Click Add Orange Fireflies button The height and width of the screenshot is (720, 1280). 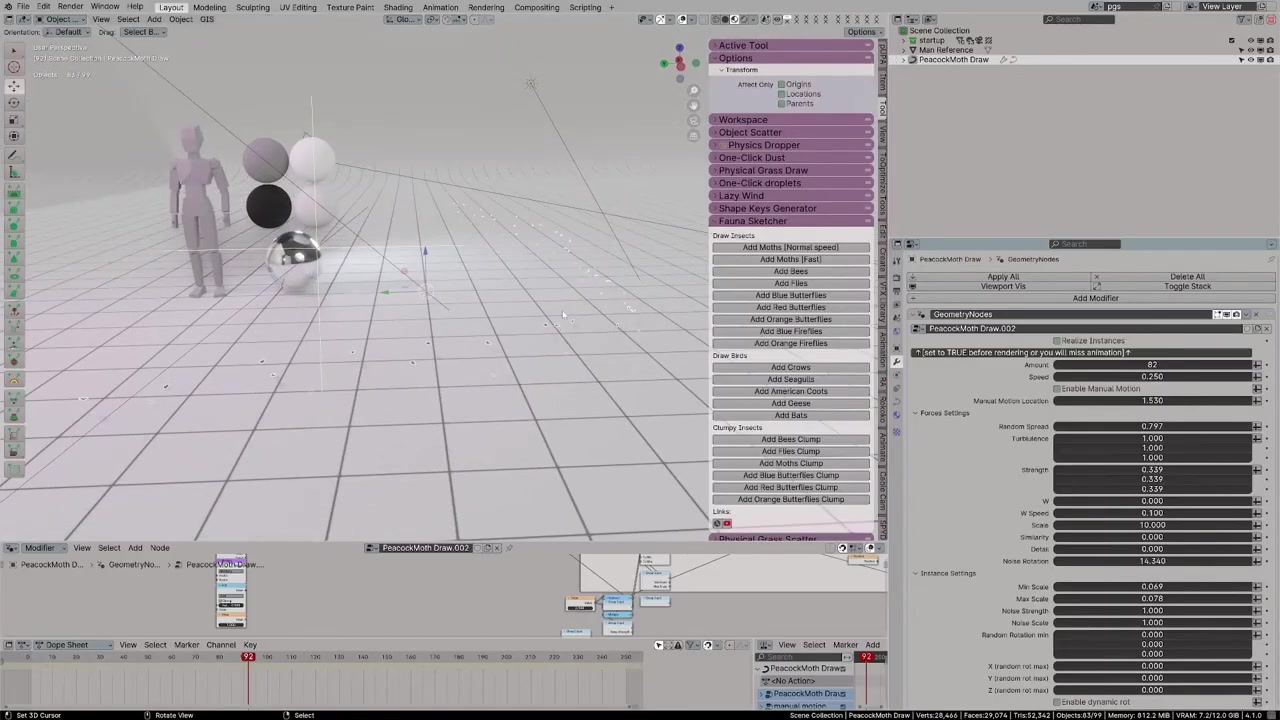pyautogui.click(x=791, y=343)
